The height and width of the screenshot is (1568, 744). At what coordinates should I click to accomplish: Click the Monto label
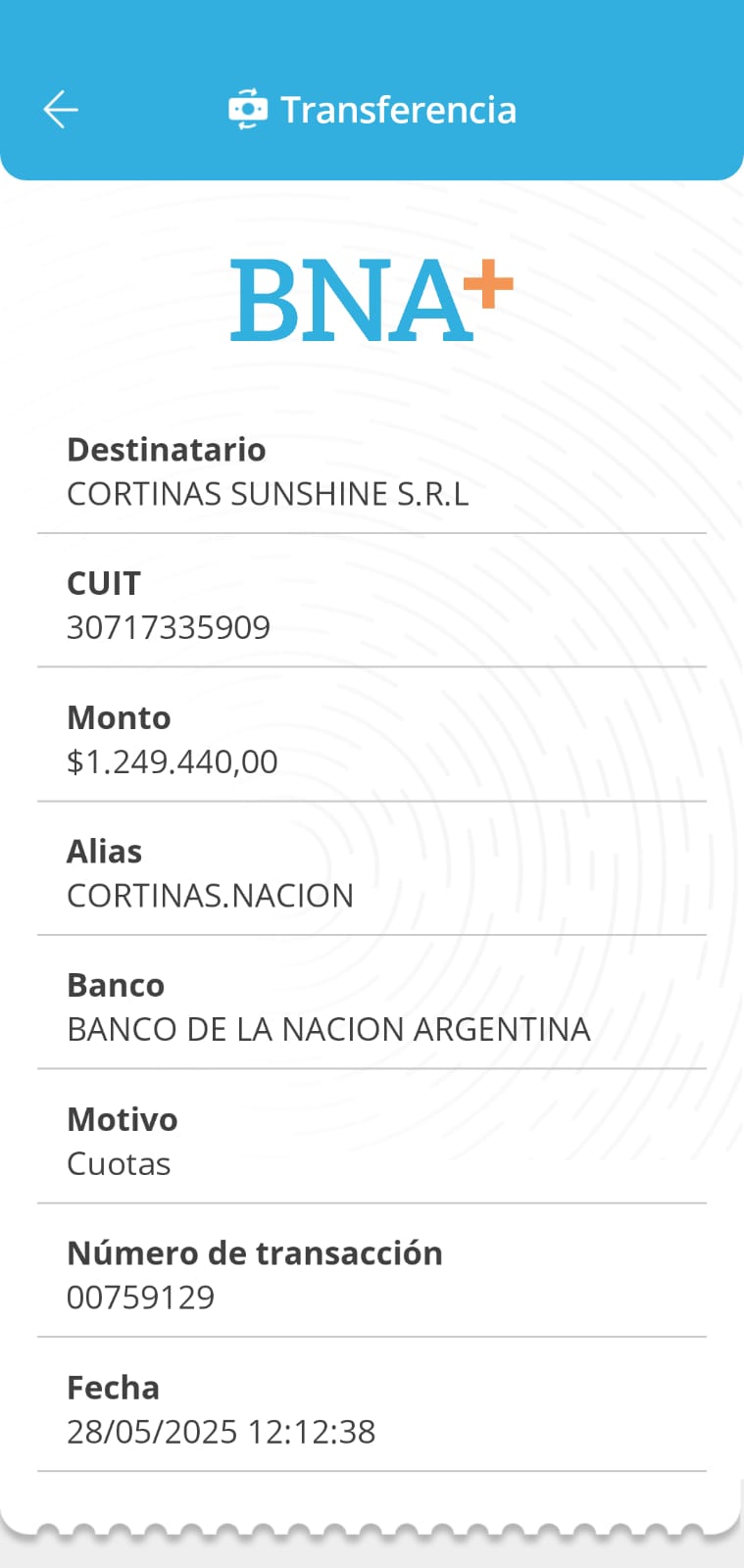(119, 717)
